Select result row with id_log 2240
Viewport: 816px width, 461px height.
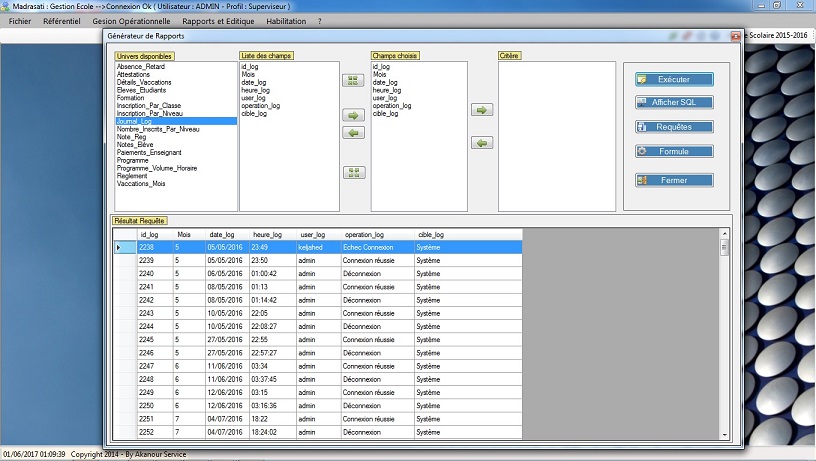point(147,273)
